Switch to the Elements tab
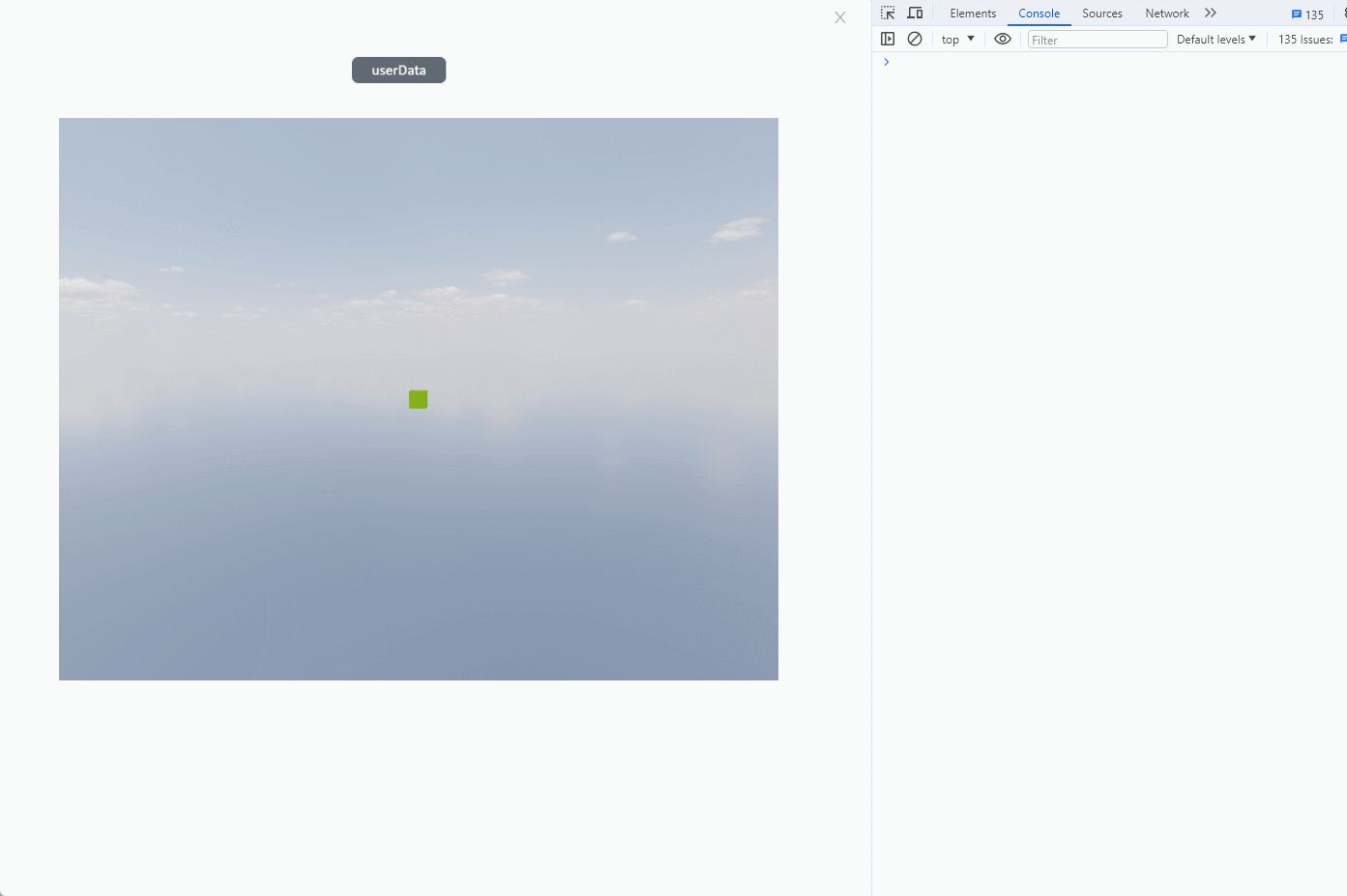This screenshot has width=1347, height=896. [x=972, y=14]
